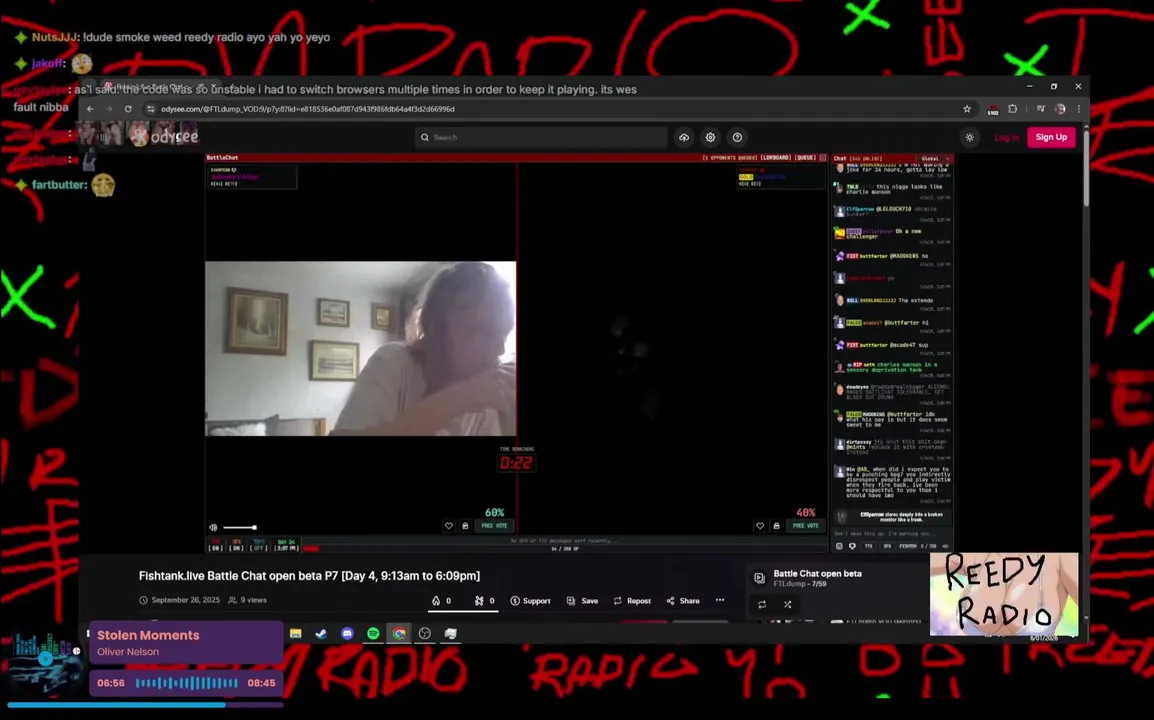
Task: Click the chat message input field
Action: (x=891, y=534)
